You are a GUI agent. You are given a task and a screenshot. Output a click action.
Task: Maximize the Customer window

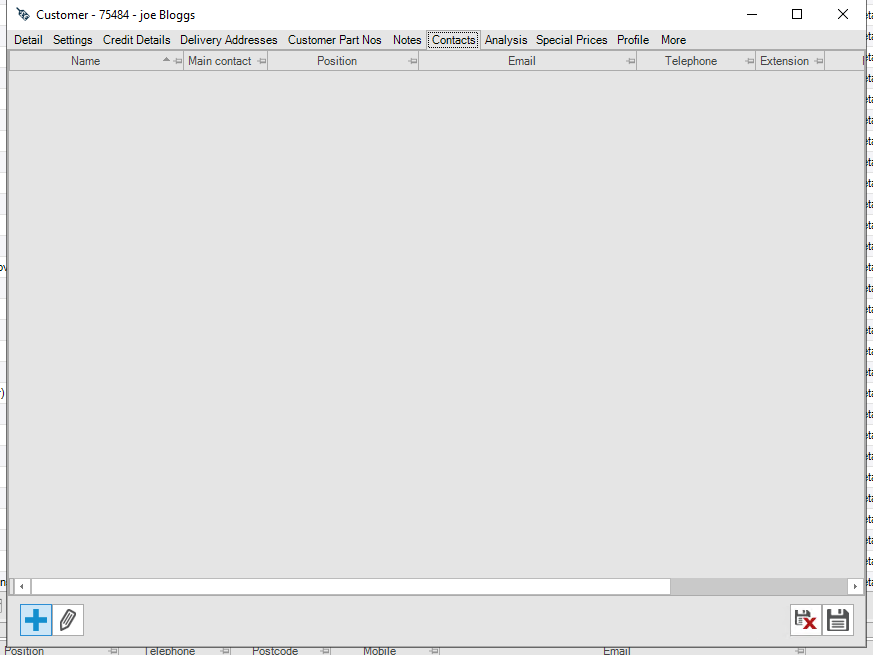click(x=797, y=14)
